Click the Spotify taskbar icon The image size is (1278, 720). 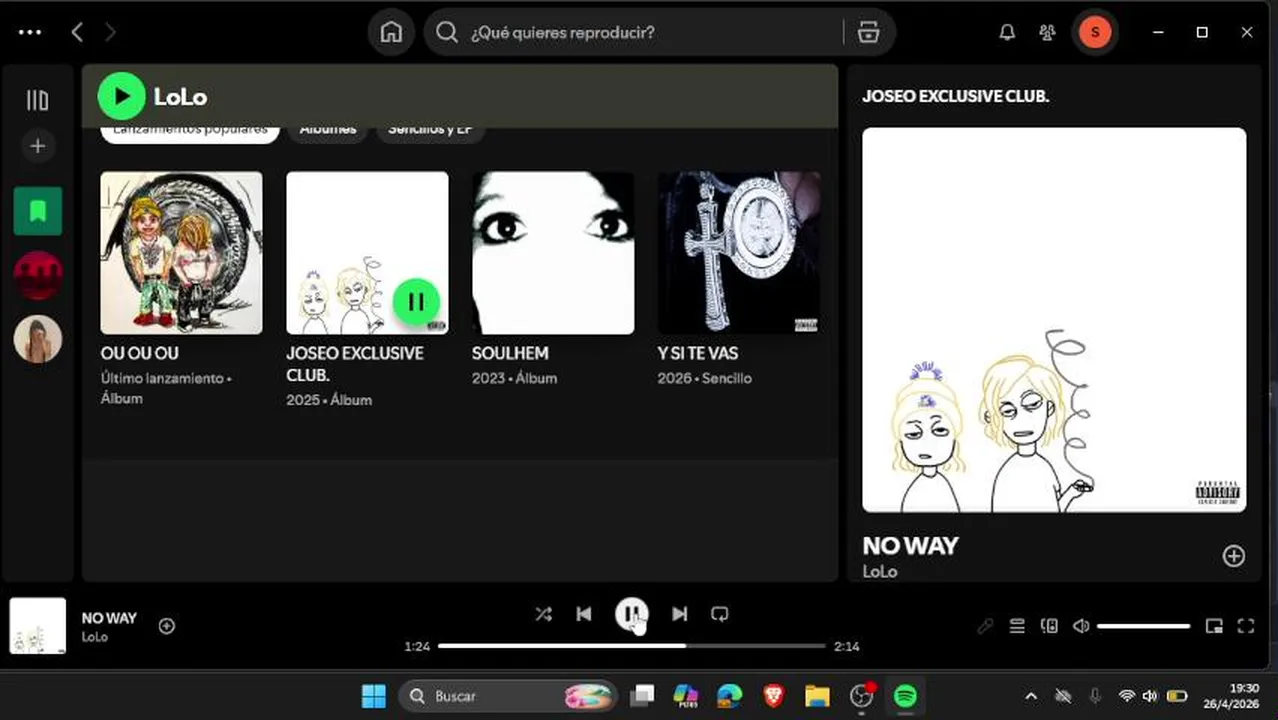(905, 696)
